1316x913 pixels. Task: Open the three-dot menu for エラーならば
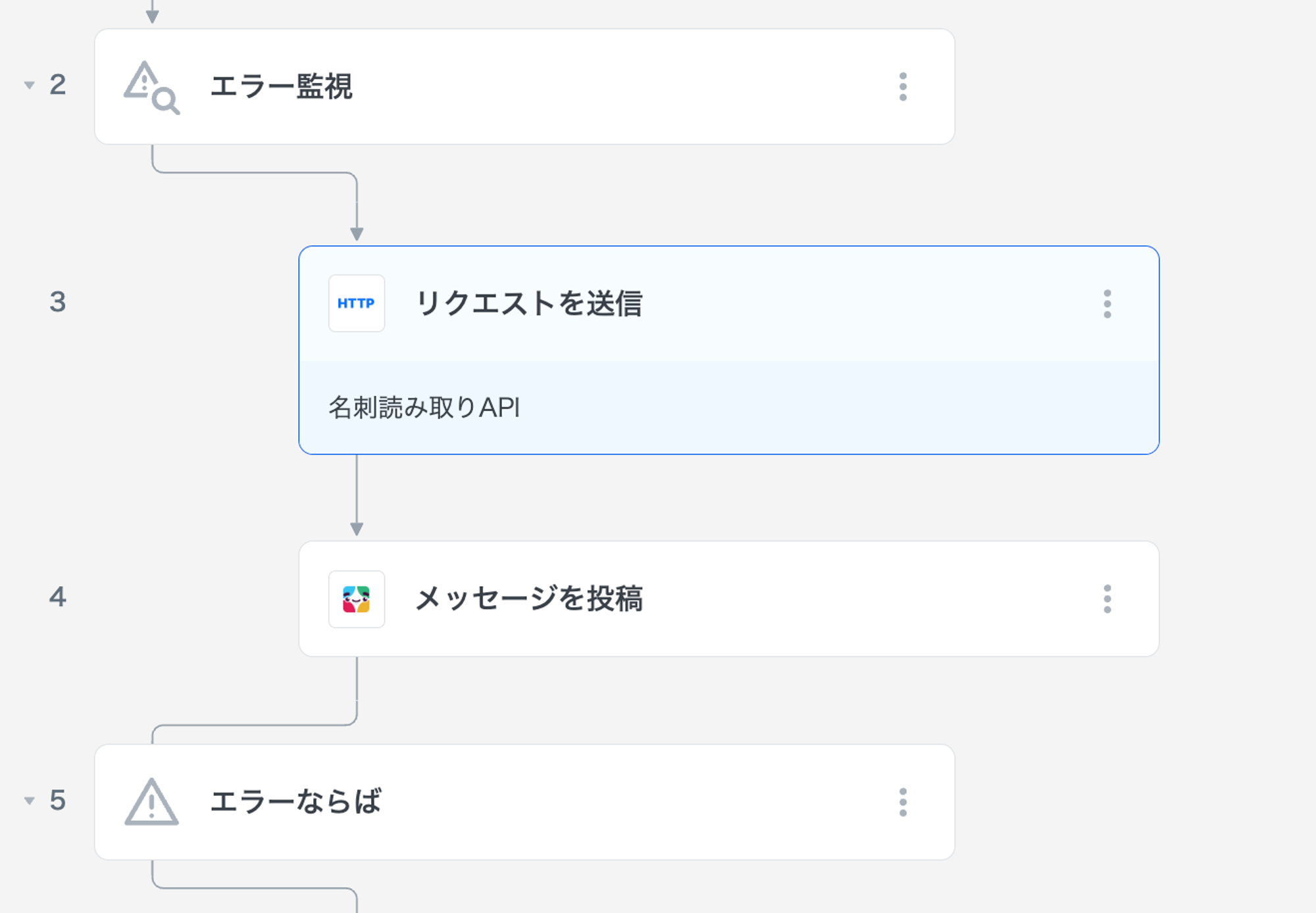pos(903,802)
